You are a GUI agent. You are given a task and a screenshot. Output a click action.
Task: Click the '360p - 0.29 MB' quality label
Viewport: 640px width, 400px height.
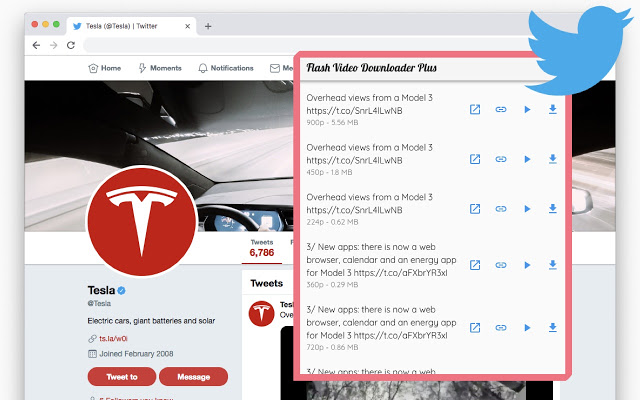332,284
